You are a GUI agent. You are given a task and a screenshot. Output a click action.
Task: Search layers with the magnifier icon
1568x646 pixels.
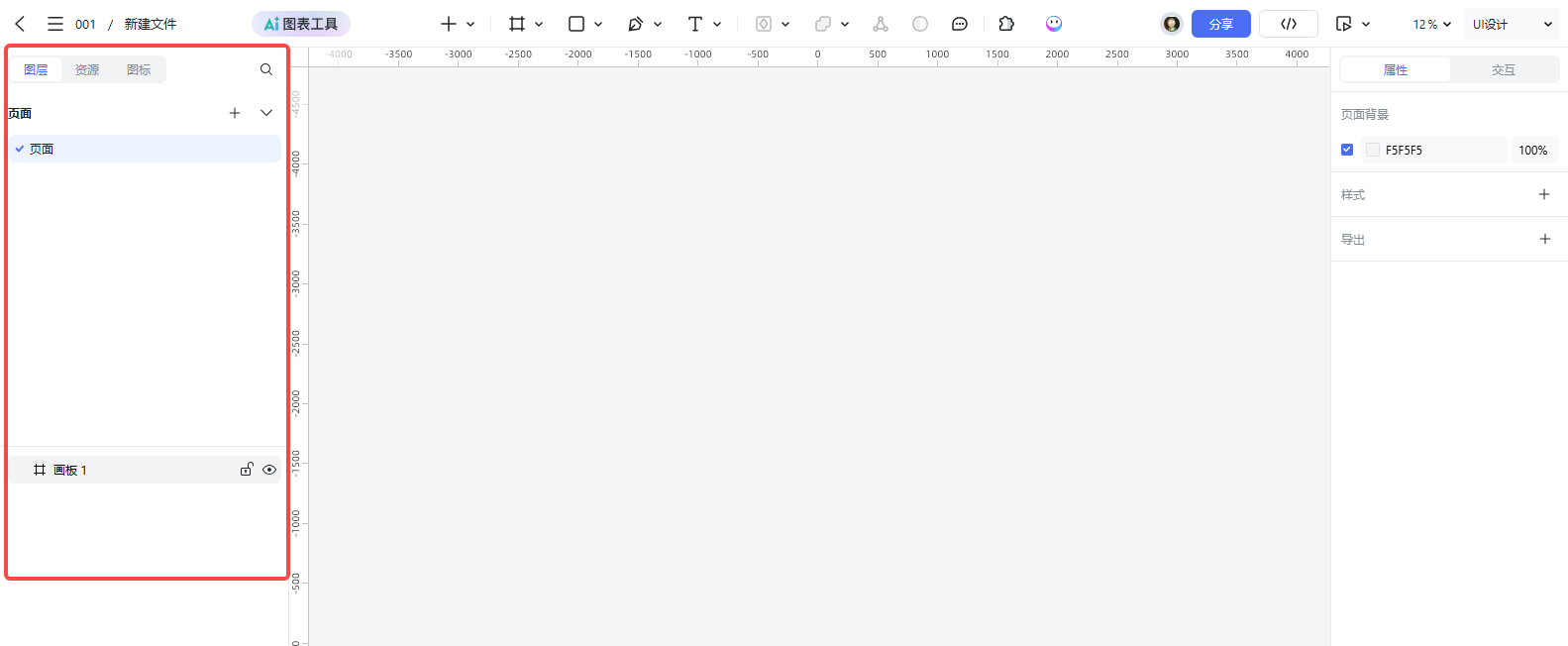(x=266, y=69)
